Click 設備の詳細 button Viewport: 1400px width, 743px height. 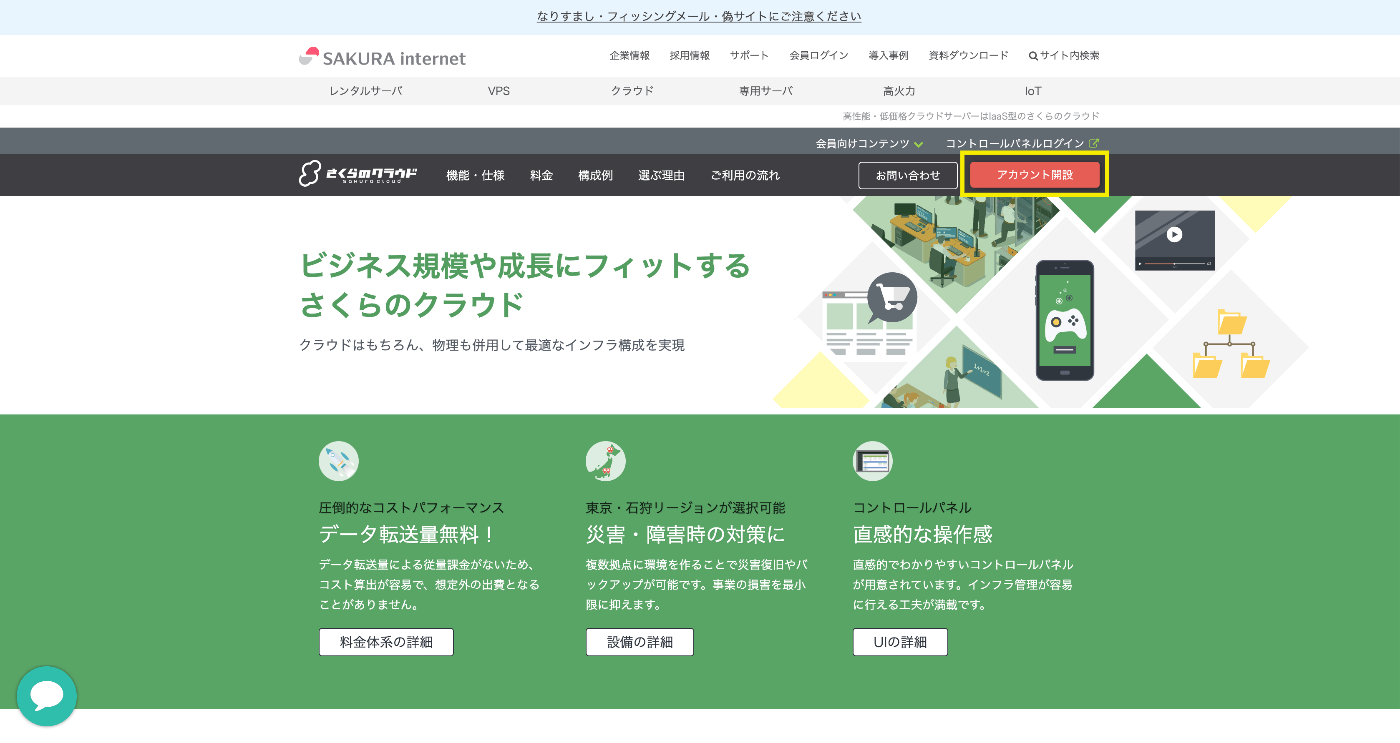click(640, 642)
